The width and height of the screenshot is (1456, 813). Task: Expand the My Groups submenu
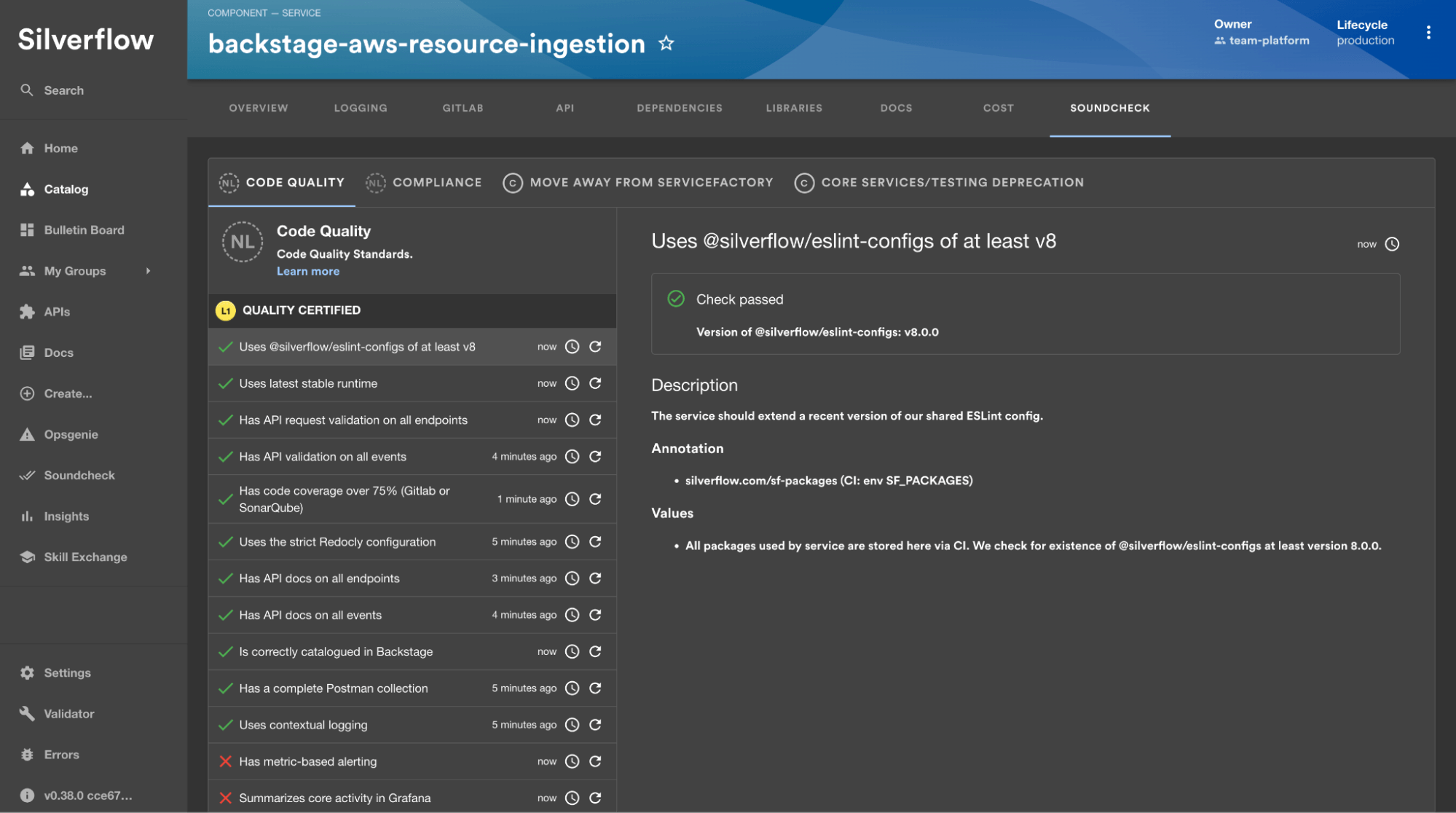(x=149, y=271)
